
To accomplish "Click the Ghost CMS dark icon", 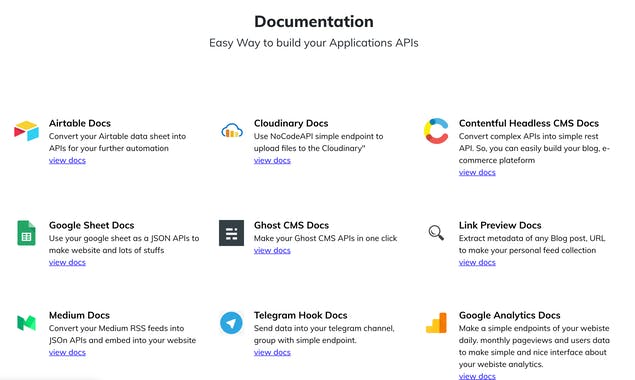I will tap(231, 233).
